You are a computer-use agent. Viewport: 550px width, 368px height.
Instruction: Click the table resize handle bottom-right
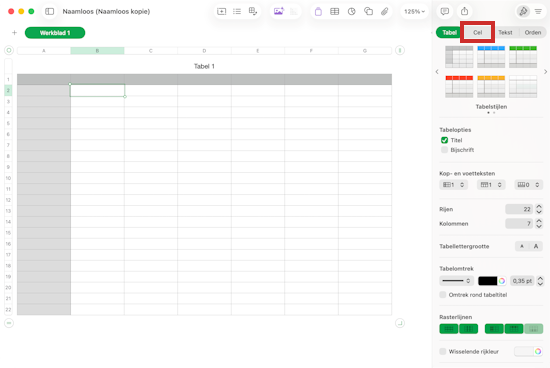400,323
